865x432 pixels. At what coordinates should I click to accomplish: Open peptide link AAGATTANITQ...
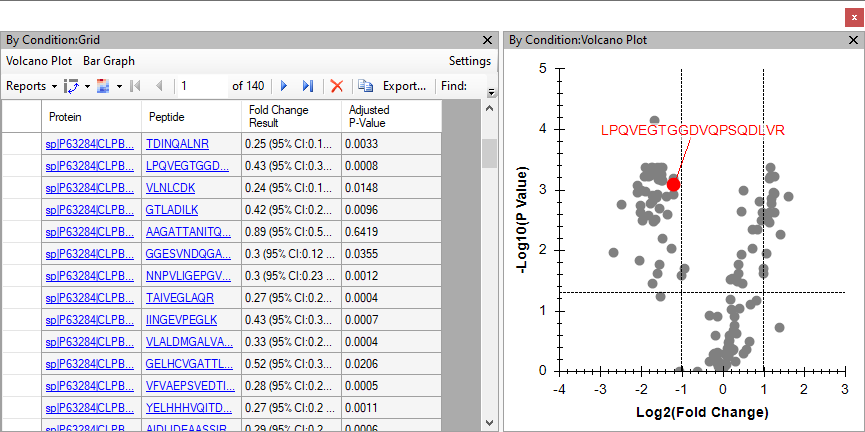[189, 232]
